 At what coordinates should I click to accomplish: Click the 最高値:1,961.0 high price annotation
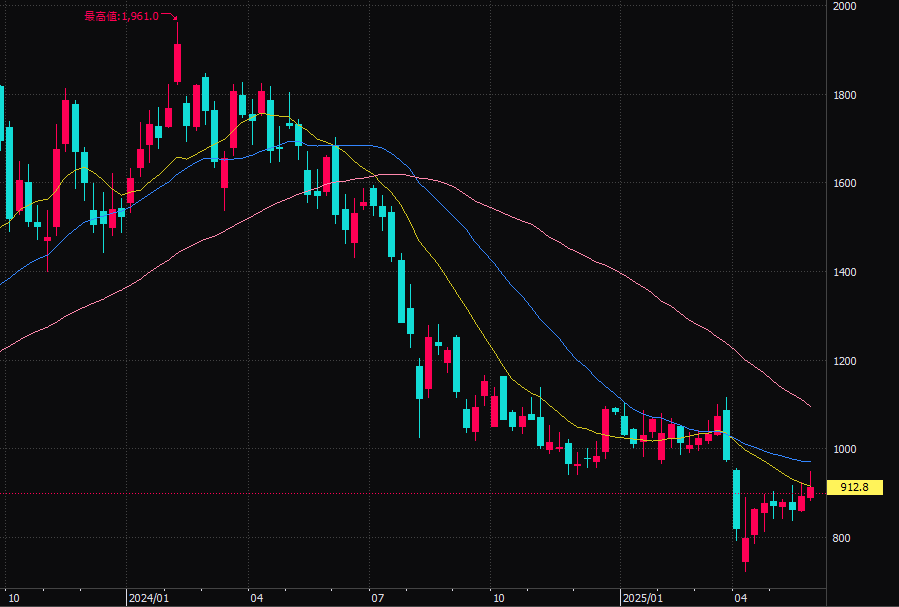pos(122,17)
